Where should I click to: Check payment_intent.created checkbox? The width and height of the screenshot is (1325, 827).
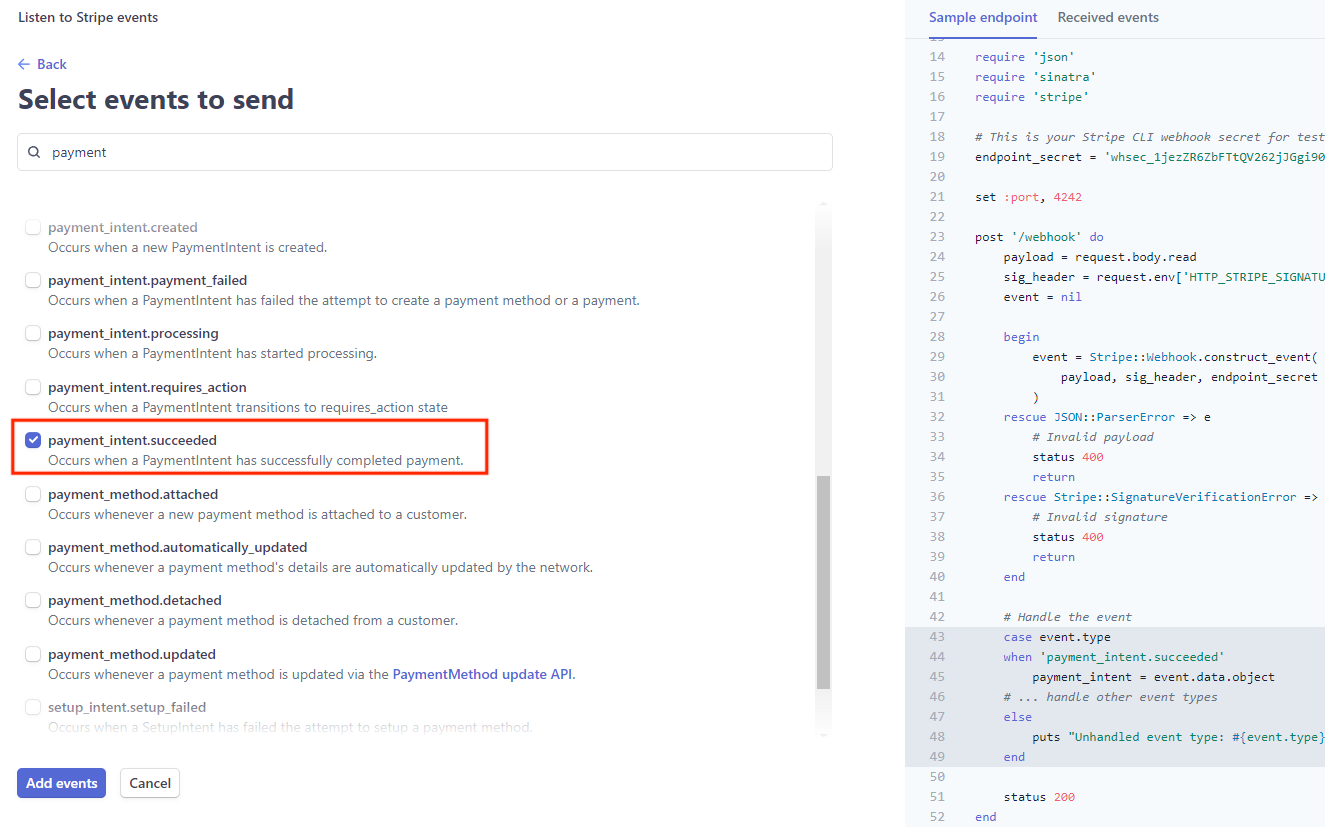click(x=33, y=227)
